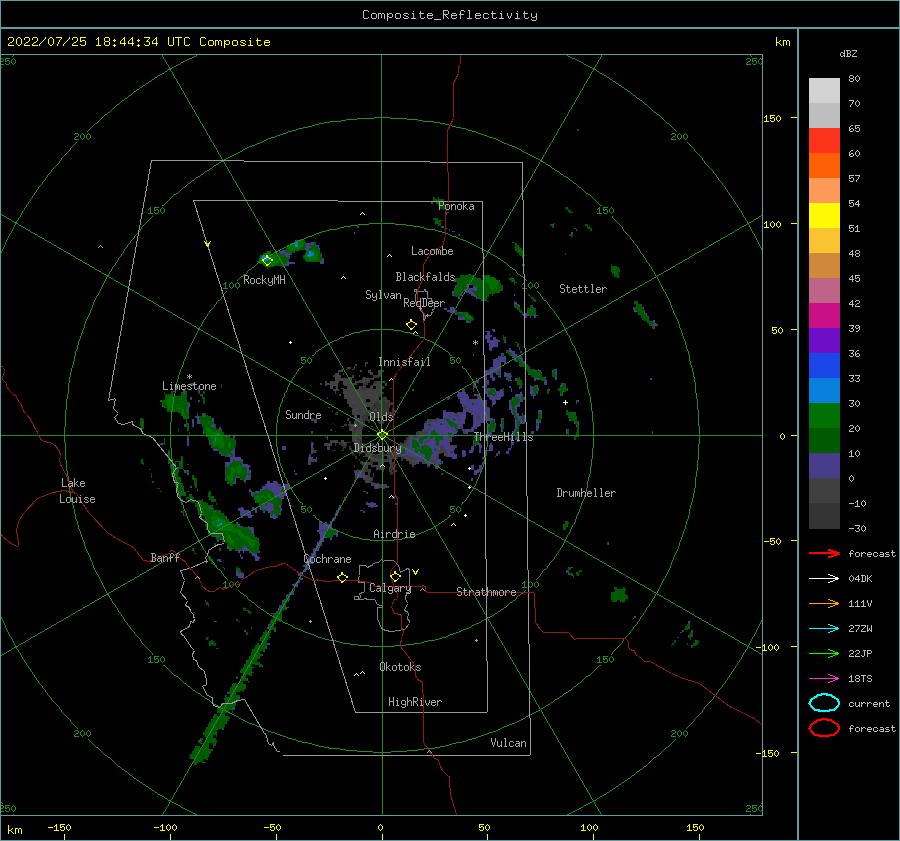Click the yellow swatch in dBZ legend
This screenshot has width=900, height=841.
pos(824,215)
